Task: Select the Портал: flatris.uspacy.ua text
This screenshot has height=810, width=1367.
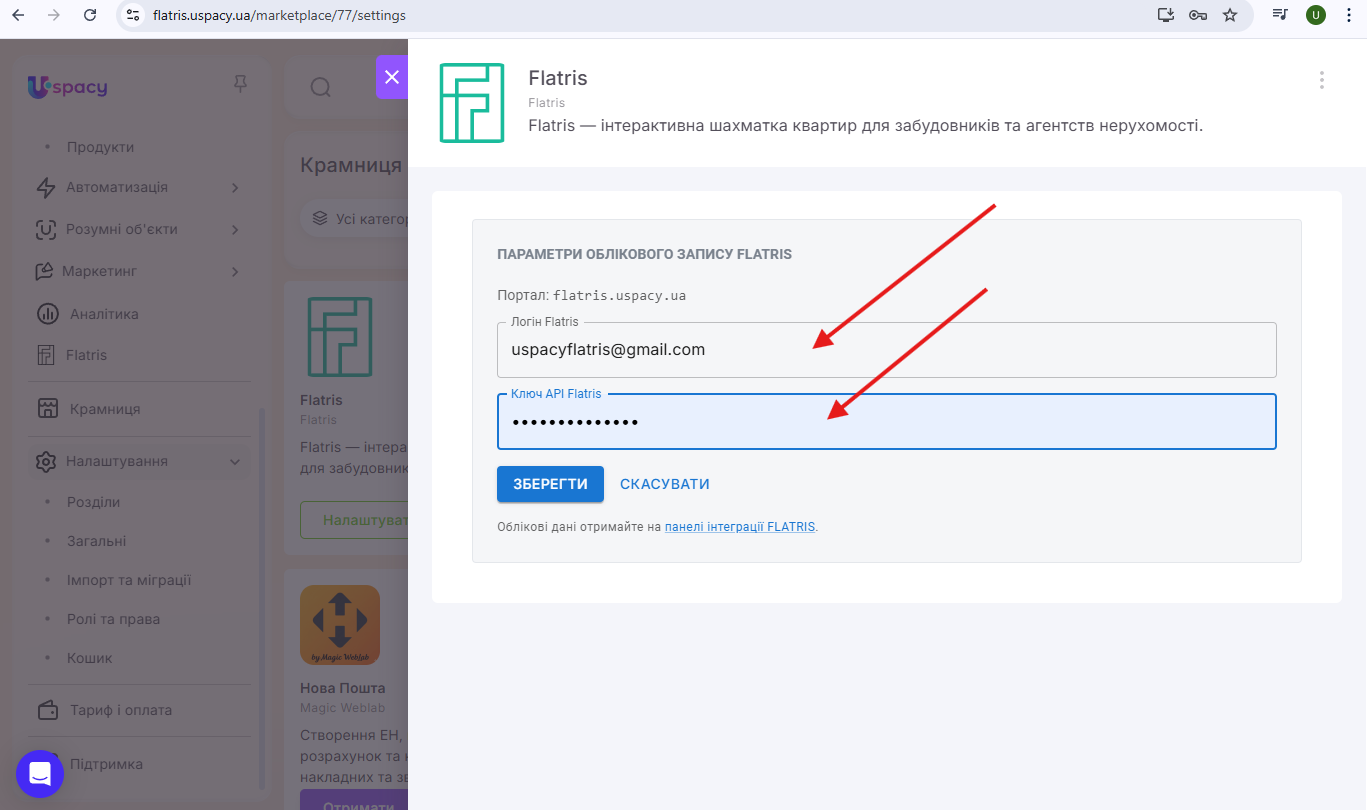Action: (x=591, y=296)
